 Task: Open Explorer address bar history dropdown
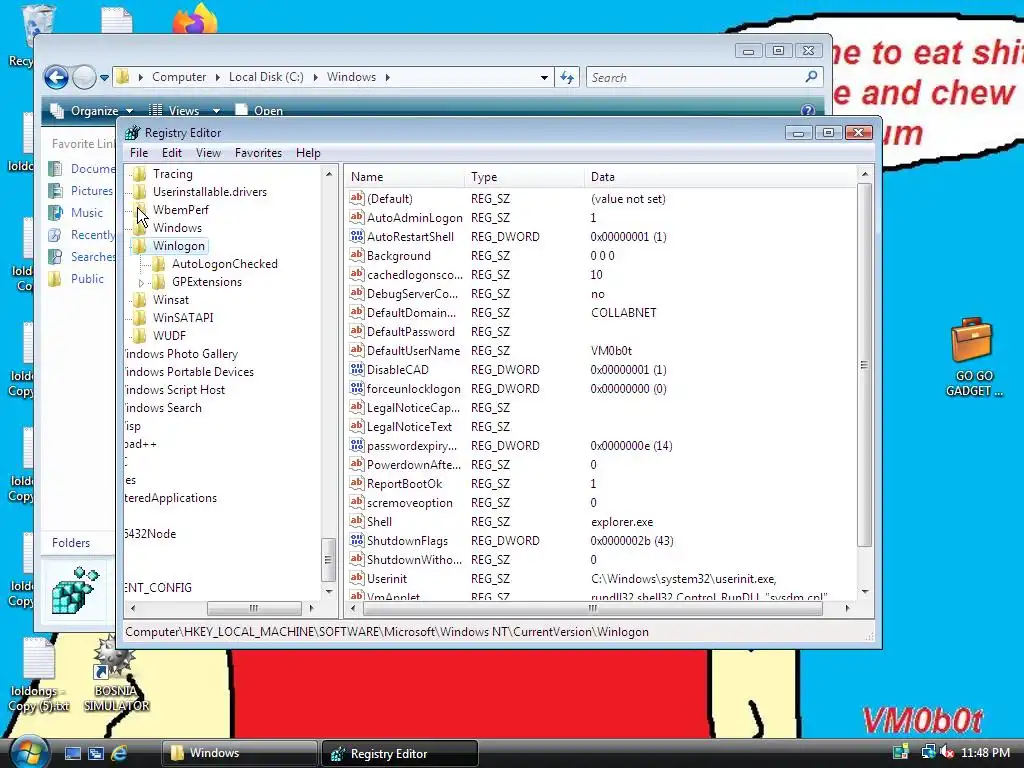(544, 77)
